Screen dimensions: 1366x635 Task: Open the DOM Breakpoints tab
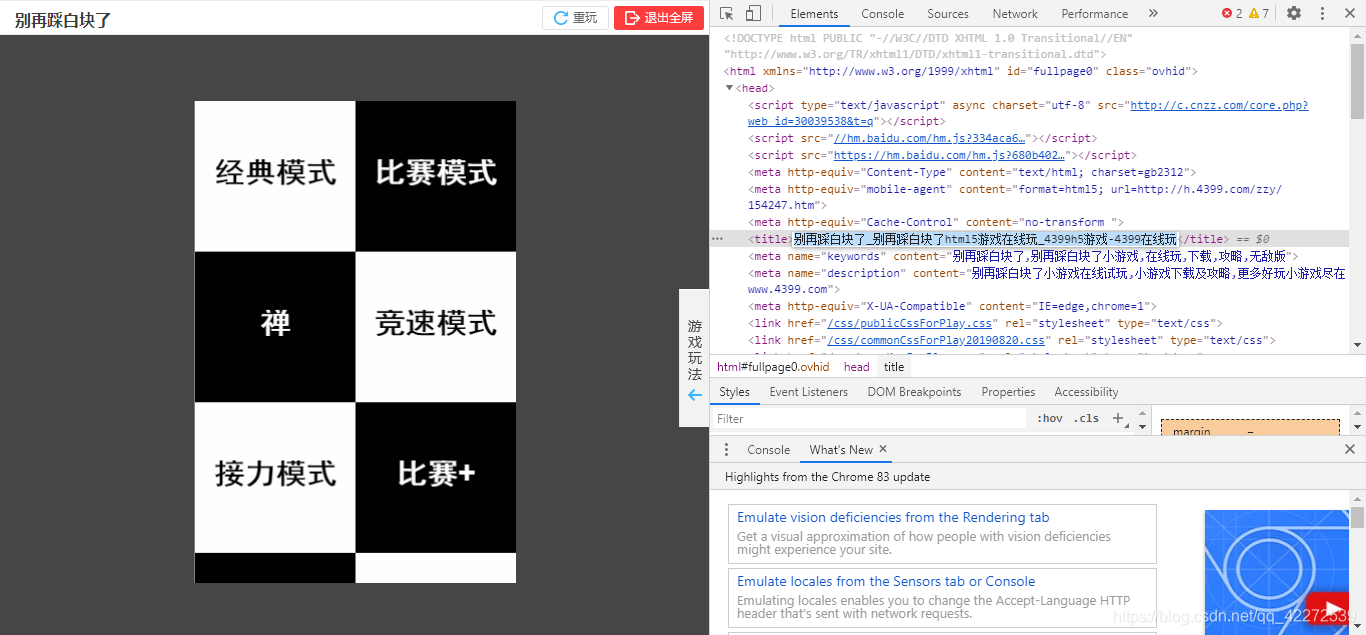point(914,392)
